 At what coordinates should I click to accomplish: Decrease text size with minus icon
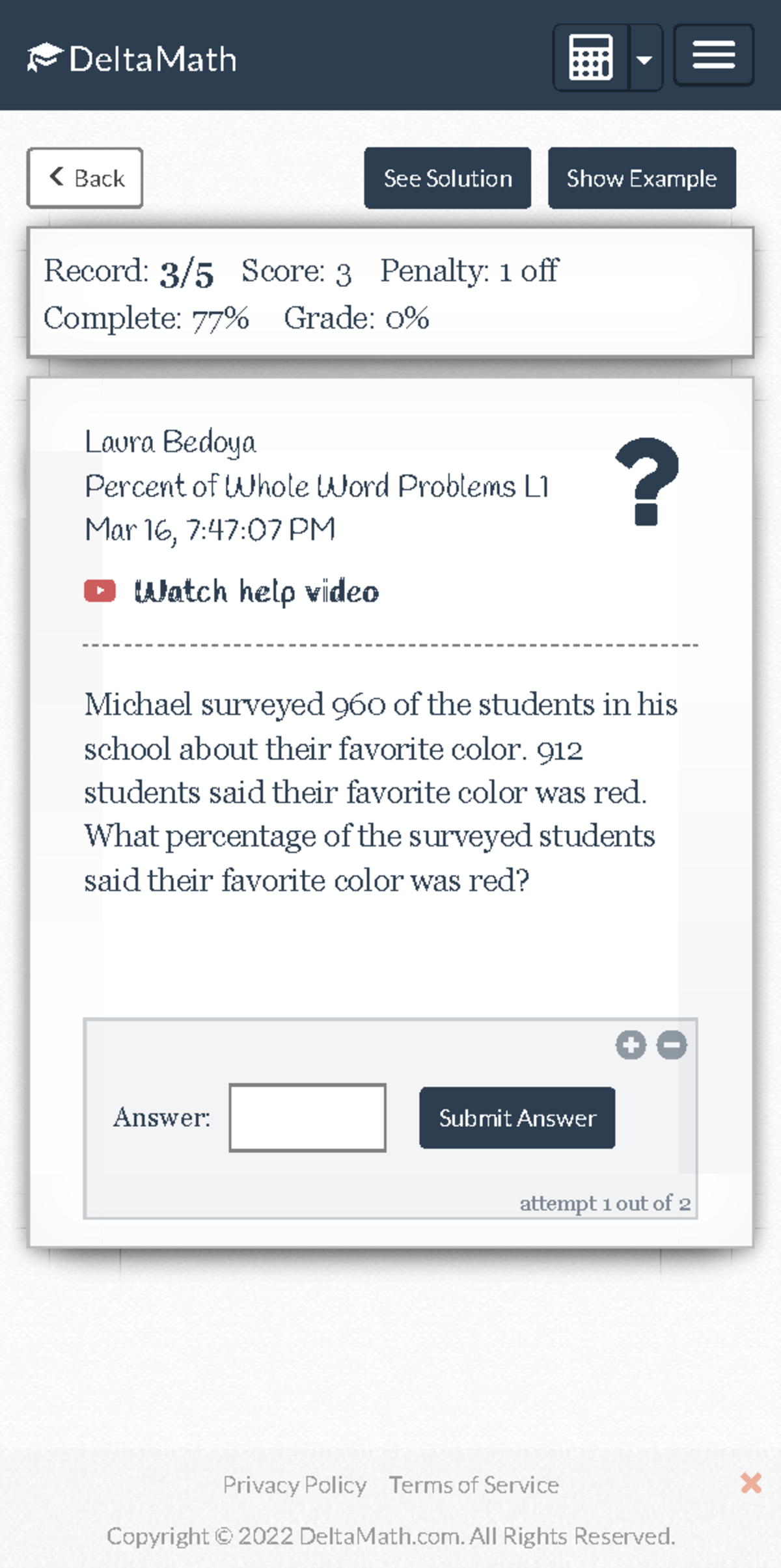[672, 1045]
